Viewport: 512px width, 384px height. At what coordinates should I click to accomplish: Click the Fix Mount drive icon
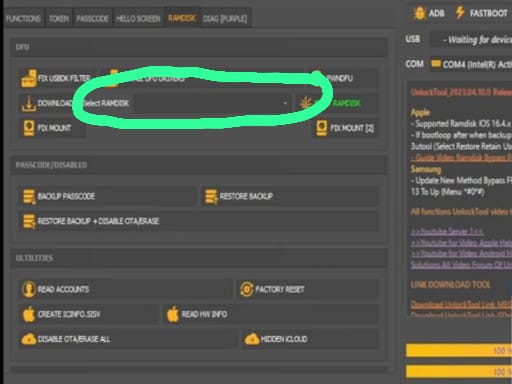29,128
